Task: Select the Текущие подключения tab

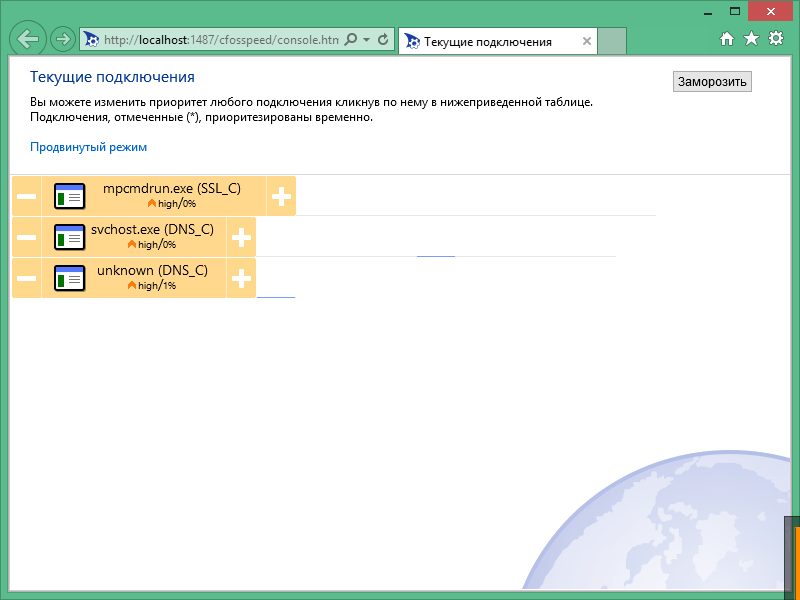Action: tap(488, 42)
